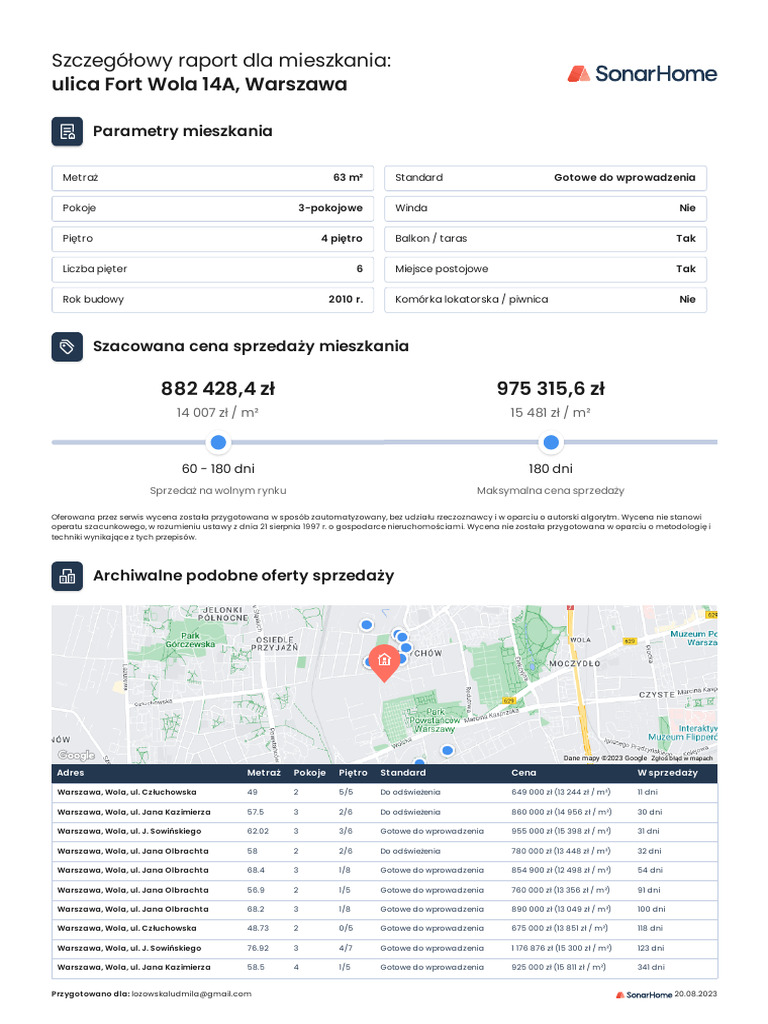Click the Metraż 63 m² parameter box

point(212,178)
